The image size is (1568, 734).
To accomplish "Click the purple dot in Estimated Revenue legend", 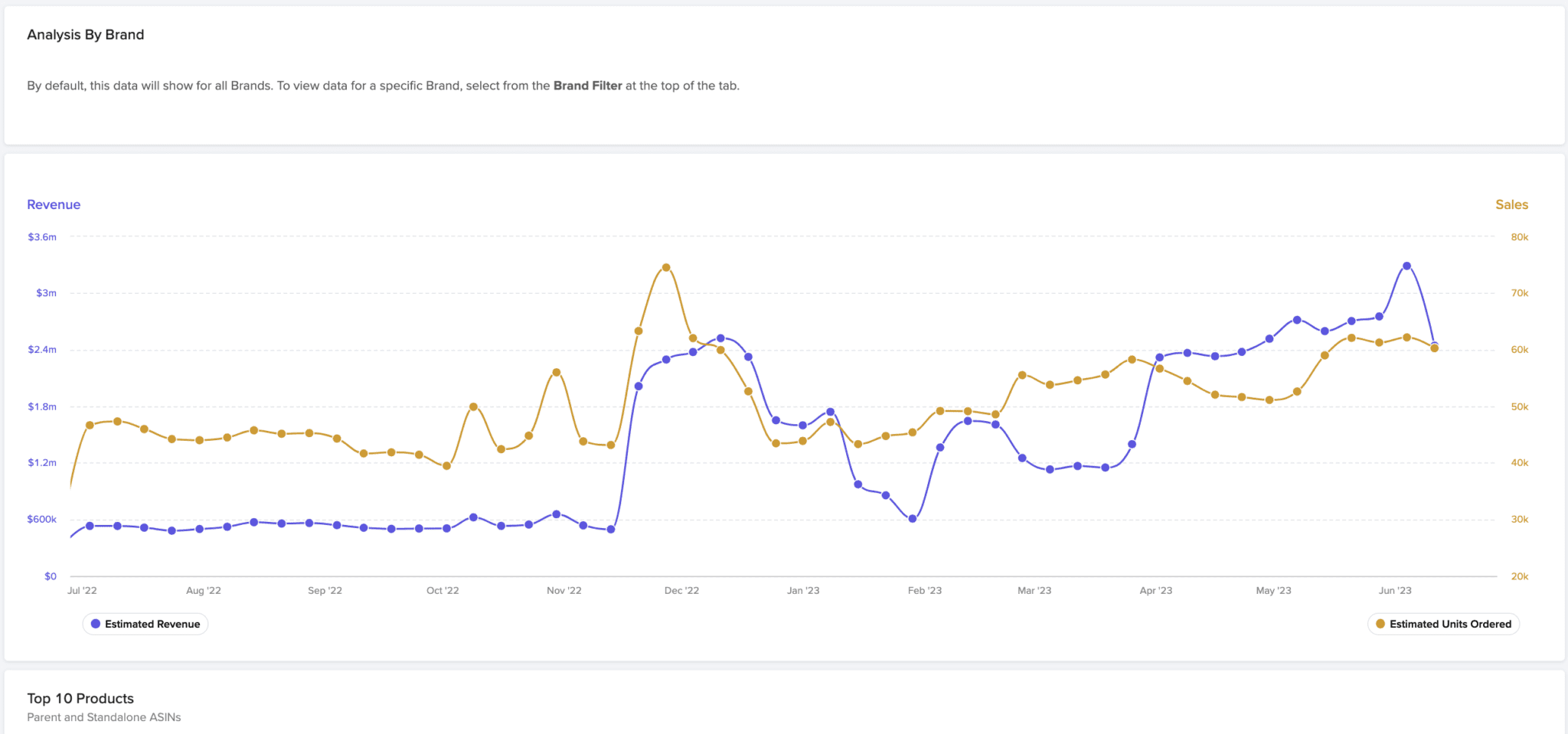I will pos(95,623).
